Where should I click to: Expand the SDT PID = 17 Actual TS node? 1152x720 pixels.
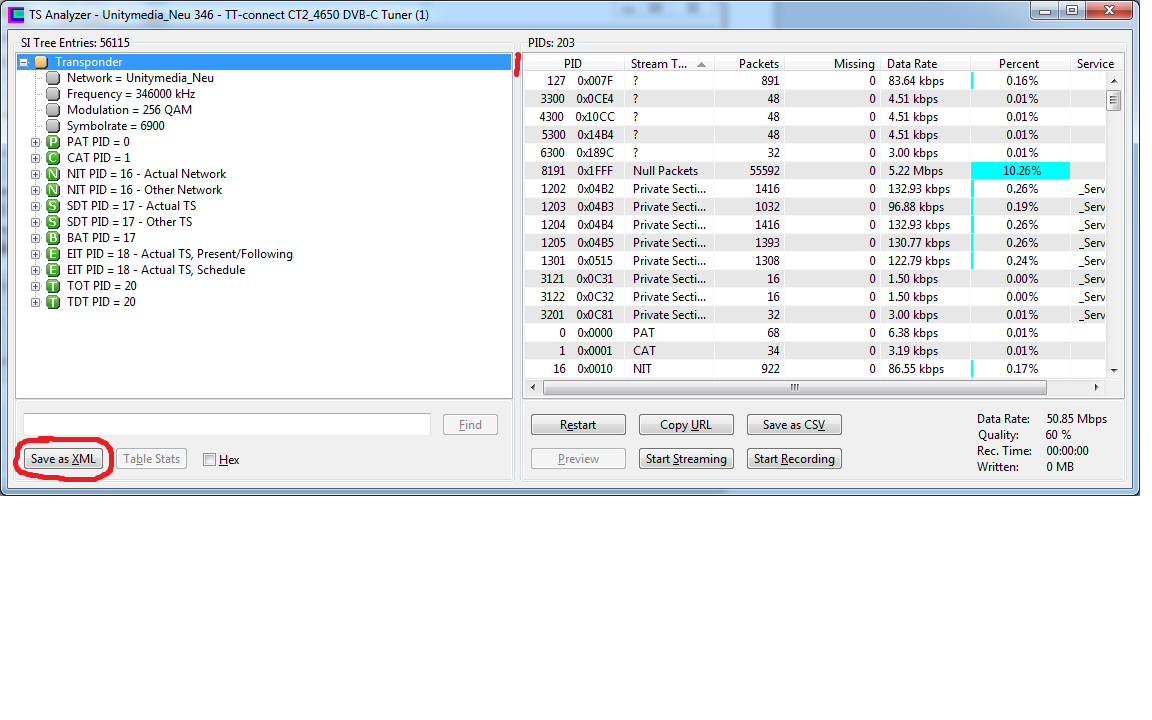click(36, 206)
